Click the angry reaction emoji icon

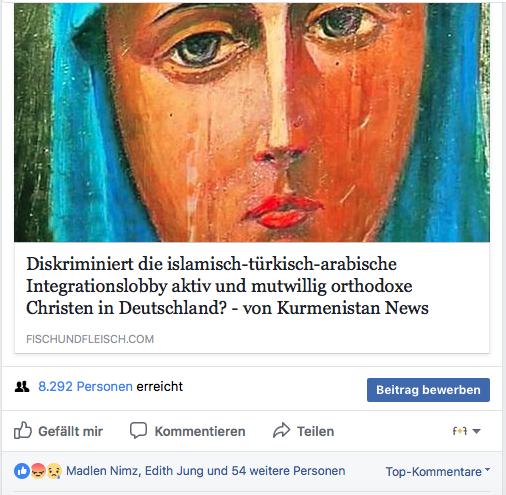click(38, 471)
